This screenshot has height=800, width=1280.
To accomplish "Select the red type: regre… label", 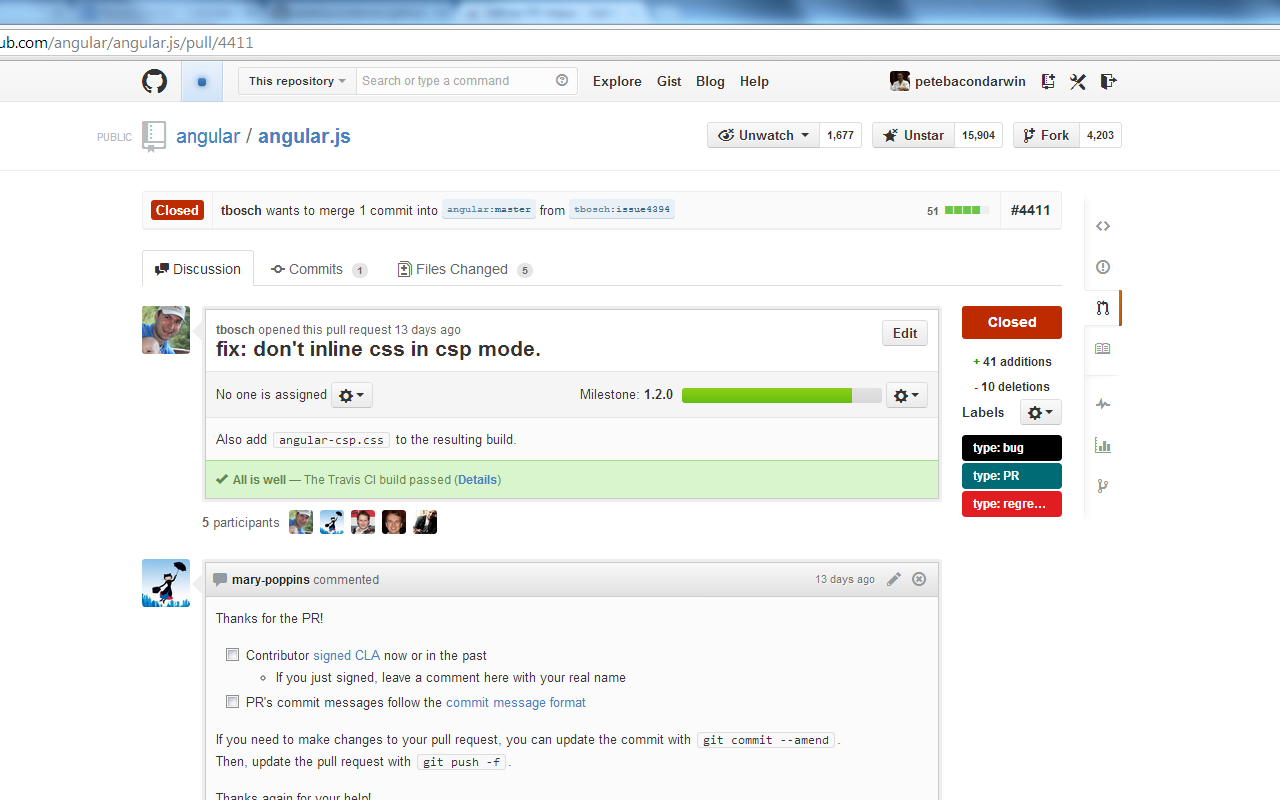I will [1012, 504].
